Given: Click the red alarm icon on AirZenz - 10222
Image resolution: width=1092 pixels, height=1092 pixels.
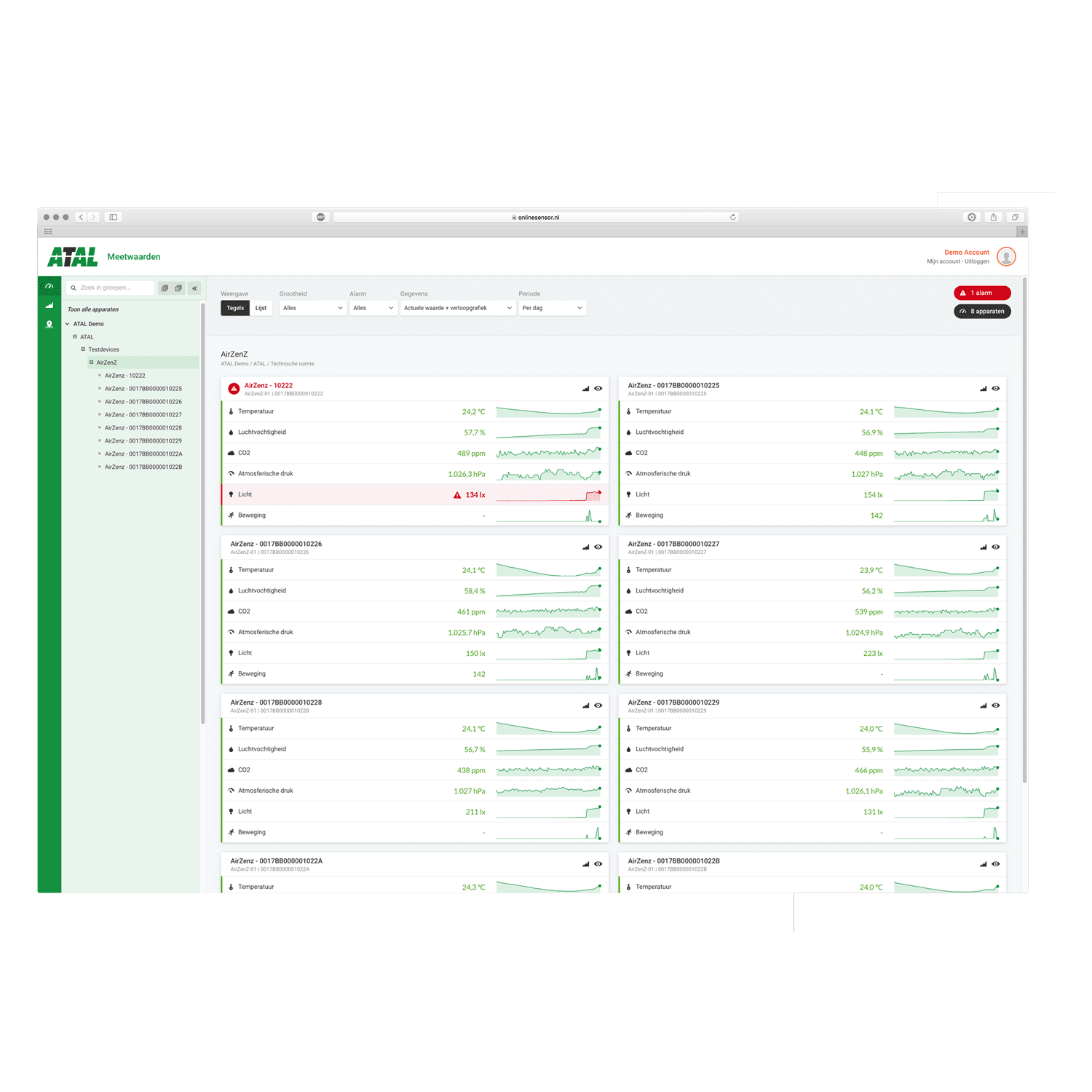Looking at the screenshot, I should click(x=234, y=389).
